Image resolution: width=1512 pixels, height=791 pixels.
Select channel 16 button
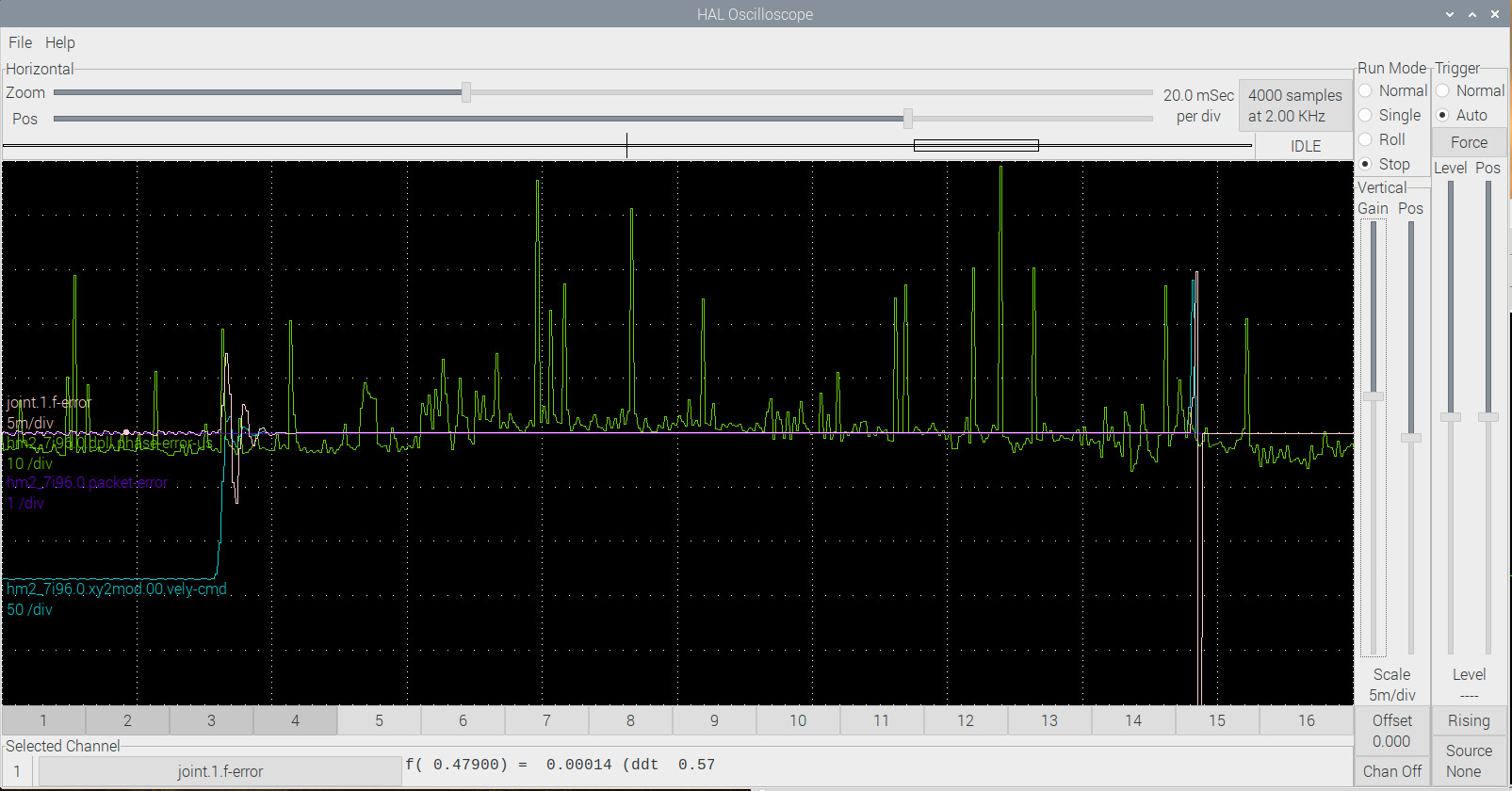pos(1307,720)
